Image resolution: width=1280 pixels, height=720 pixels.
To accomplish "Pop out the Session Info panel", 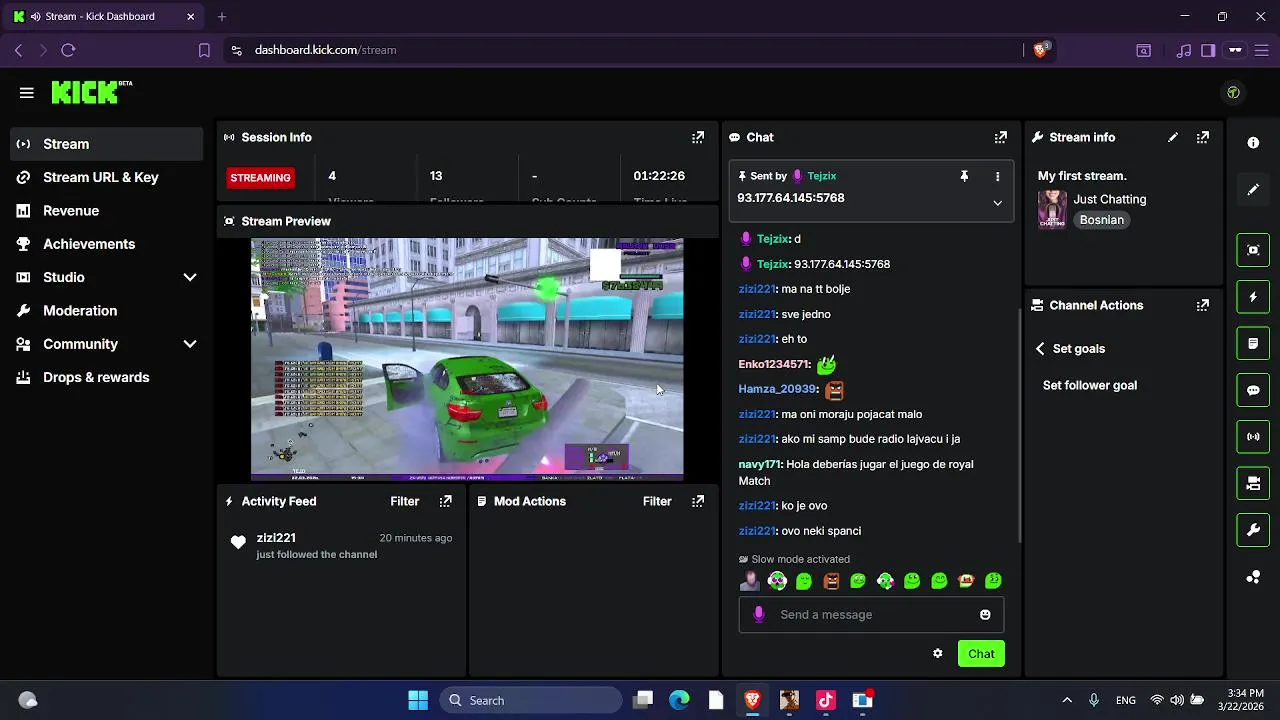I will 698,137.
